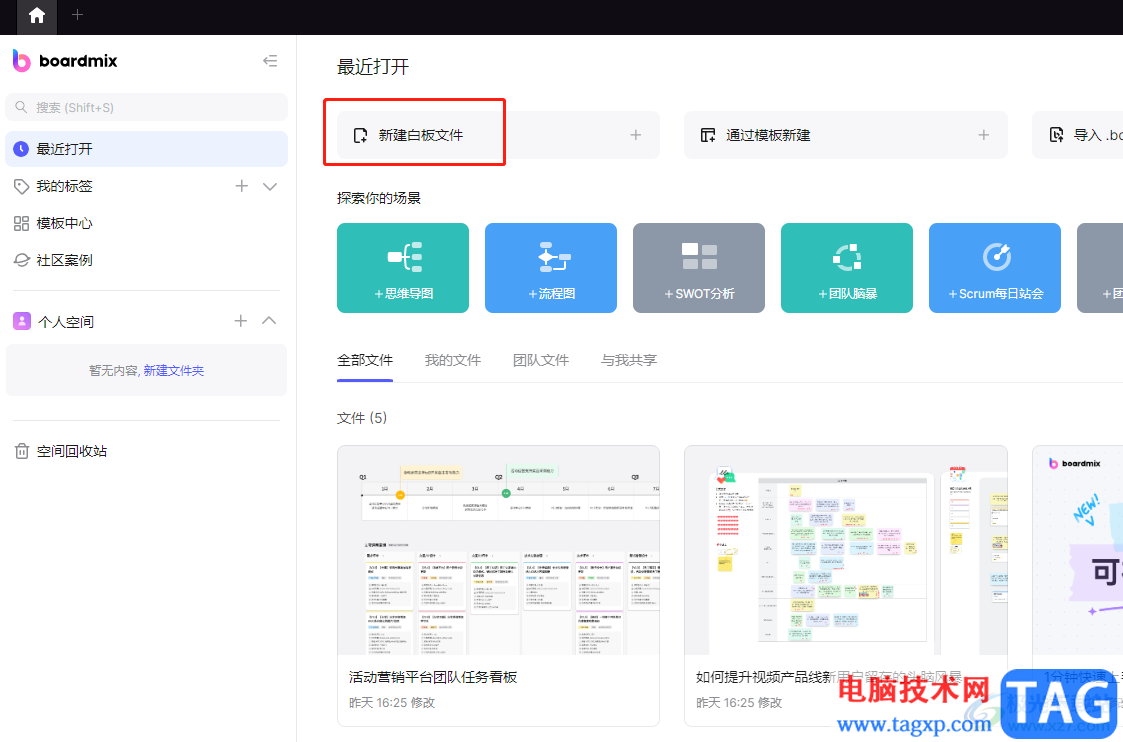Click the 最近打开 page heading
The image size is (1123, 742).
pyautogui.click(x=373, y=67)
